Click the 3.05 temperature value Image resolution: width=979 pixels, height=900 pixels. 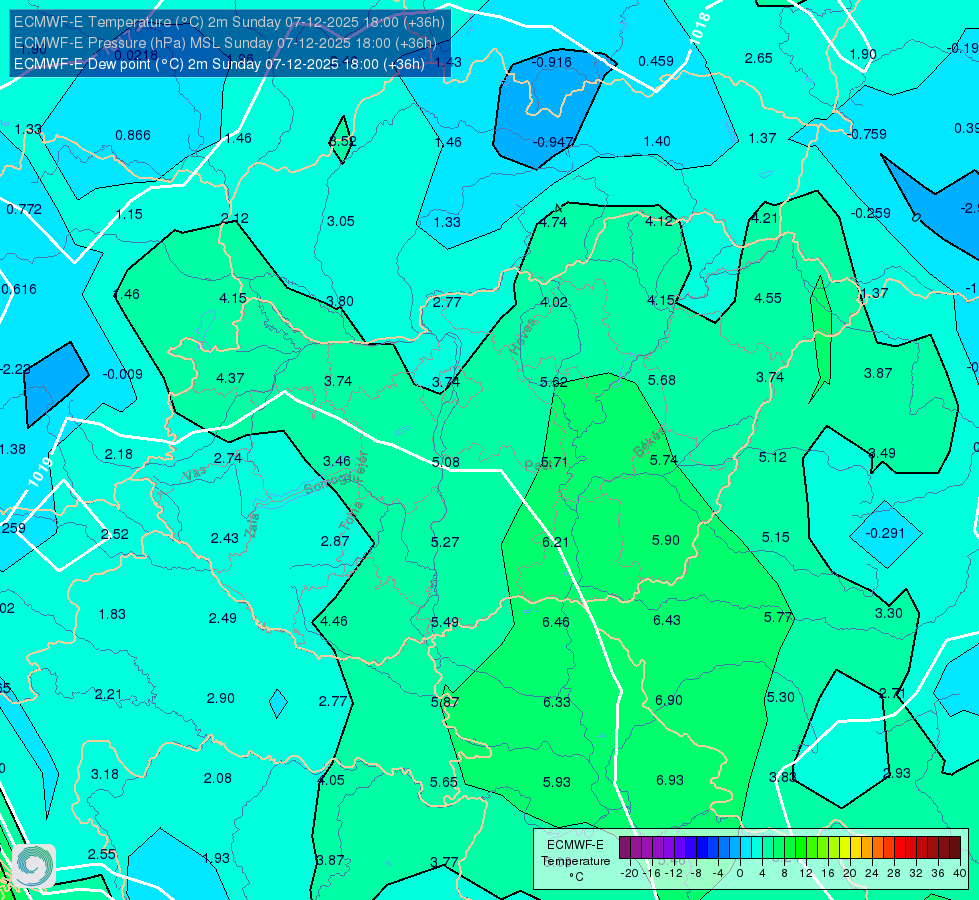click(x=341, y=221)
